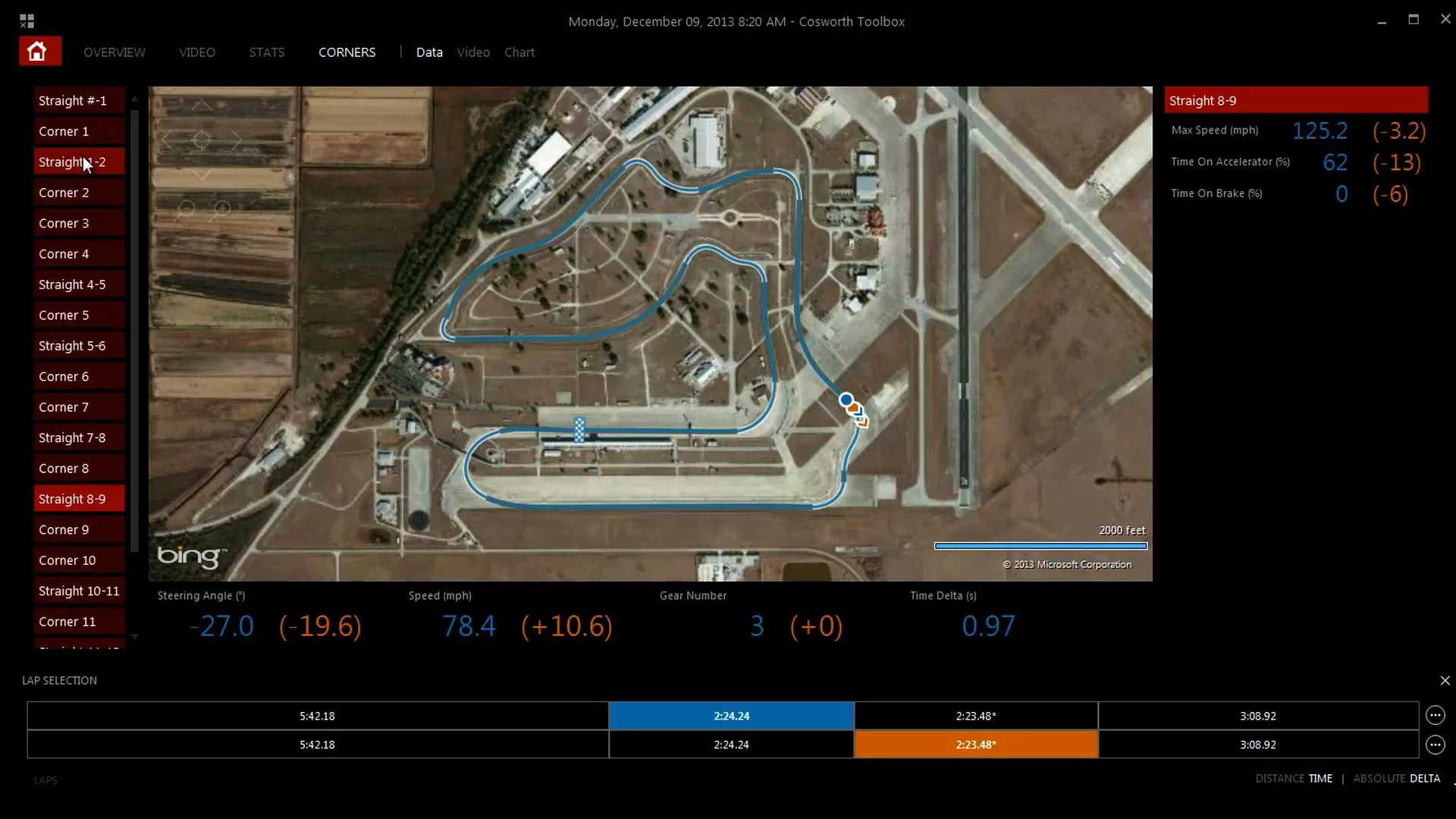Select the 2:24.24 lap in the top row
This screenshot has width=1456, height=819.
click(x=731, y=715)
